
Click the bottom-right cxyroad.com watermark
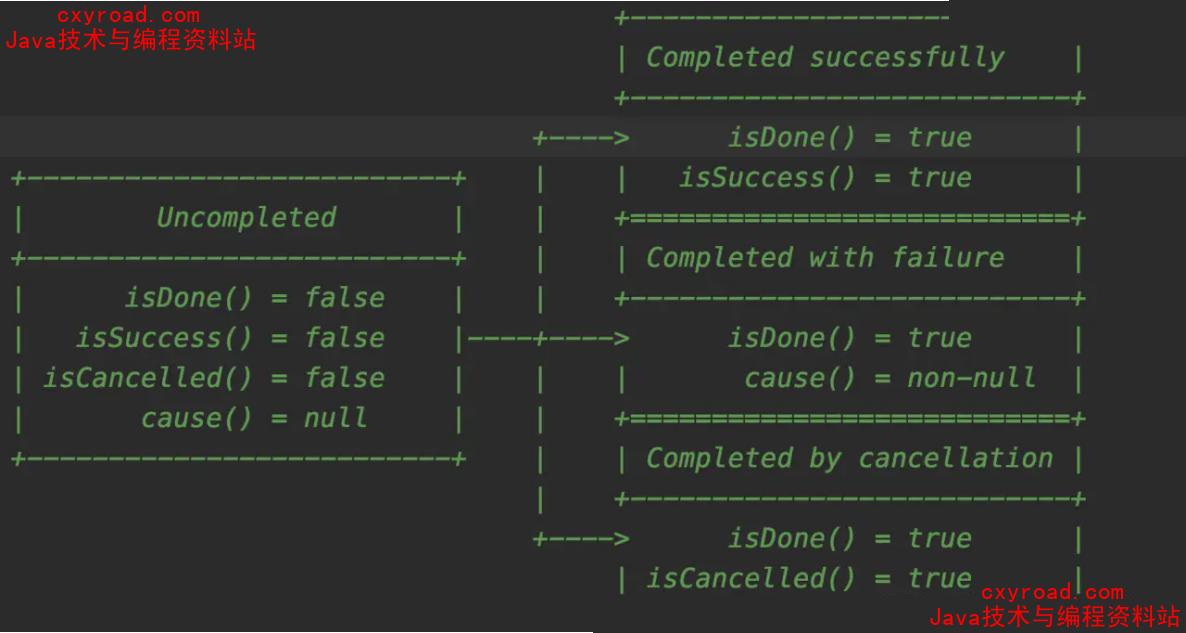tap(1052, 592)
